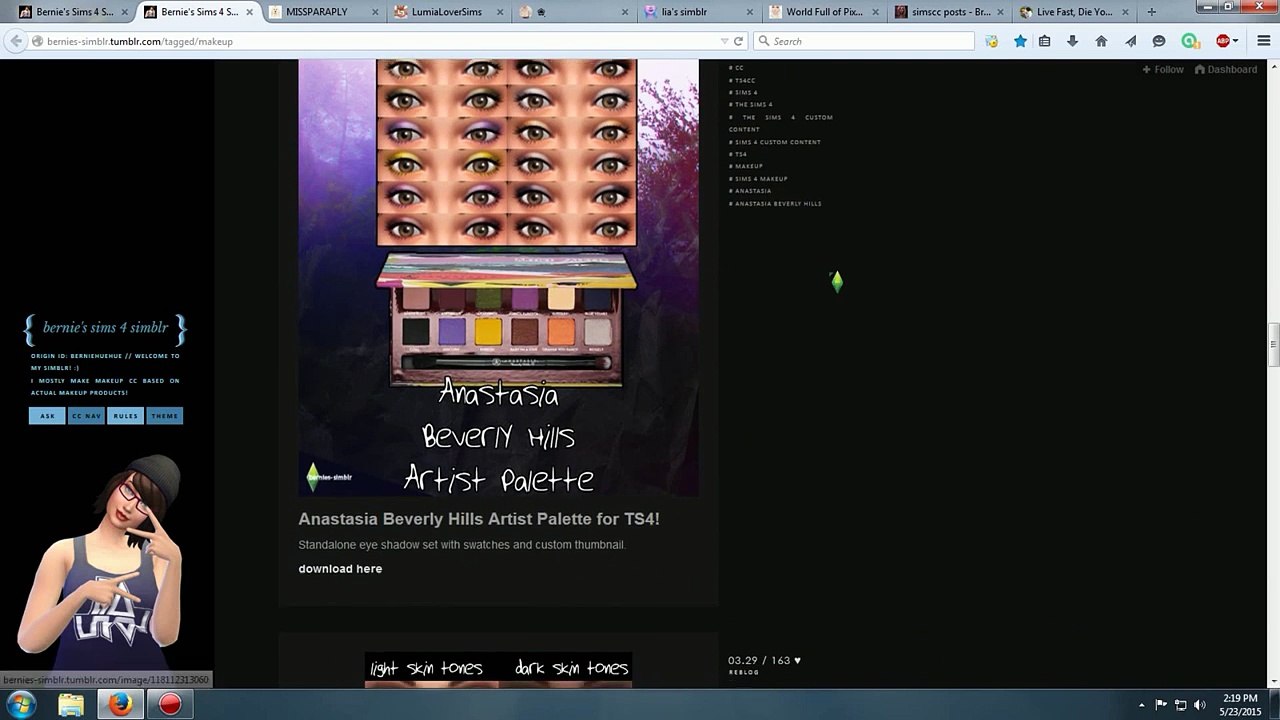Open the SIMS 4 CUSTOM CONTENT tag
The height and width of the screenshot is (720, 1280).
(x=775, y=142)
